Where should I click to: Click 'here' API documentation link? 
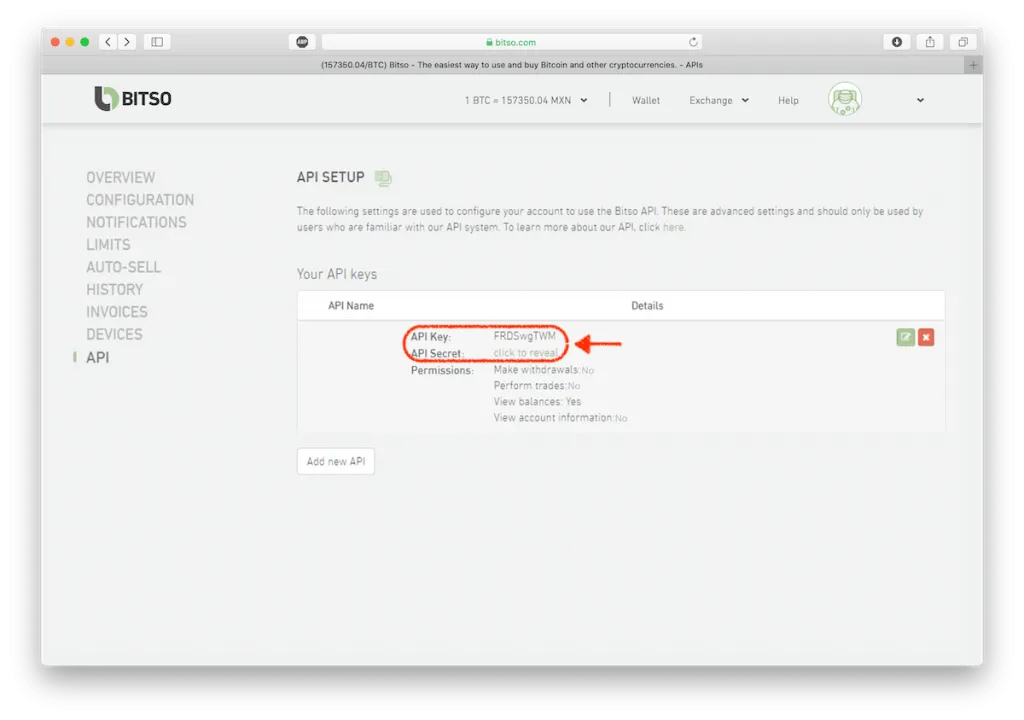673,227
